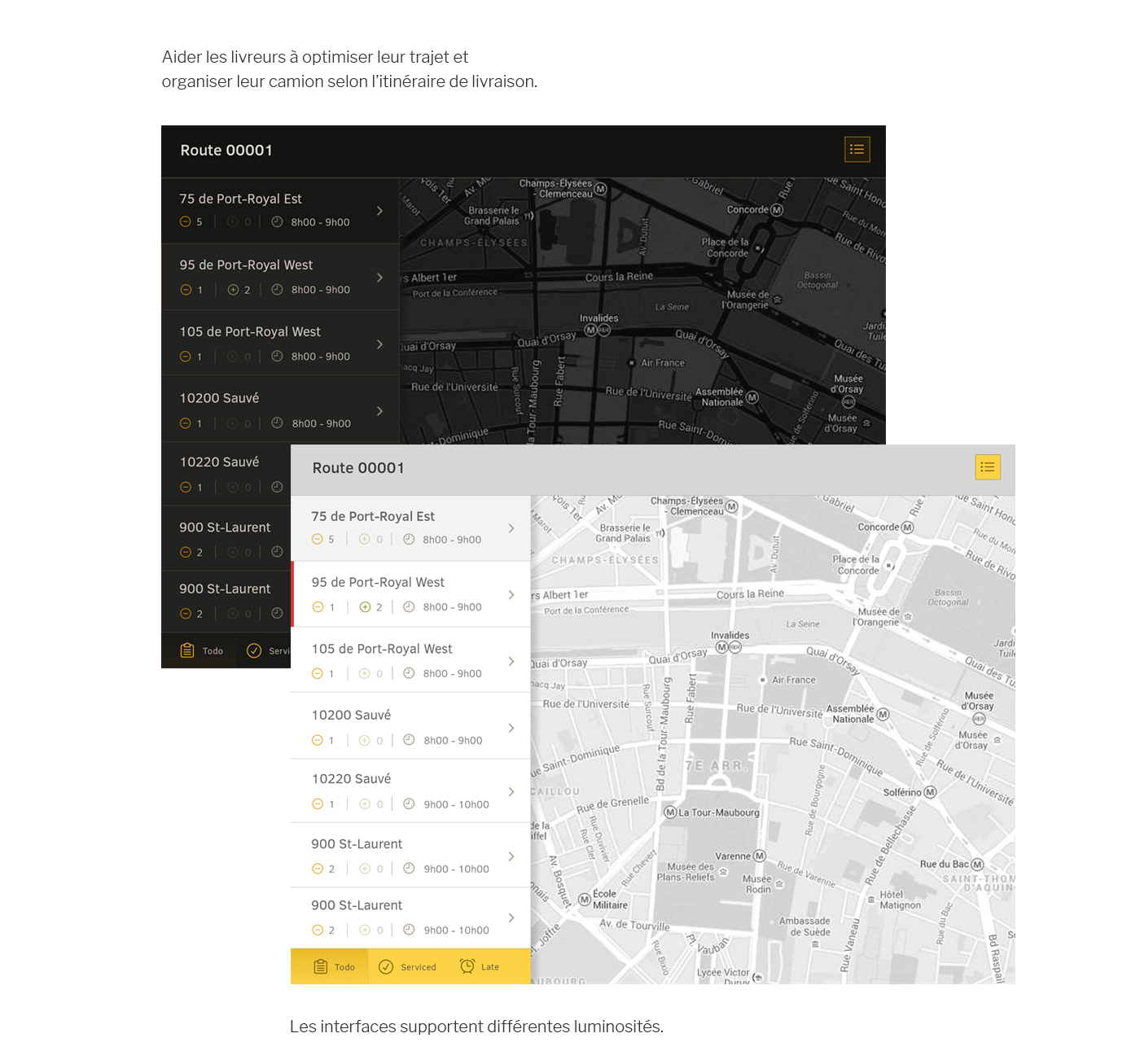The height and width of the screenshot is (1064, 1140).
Task: Select the '95 de Port-Royal West' title in dark window
Action: pos(246,265)
